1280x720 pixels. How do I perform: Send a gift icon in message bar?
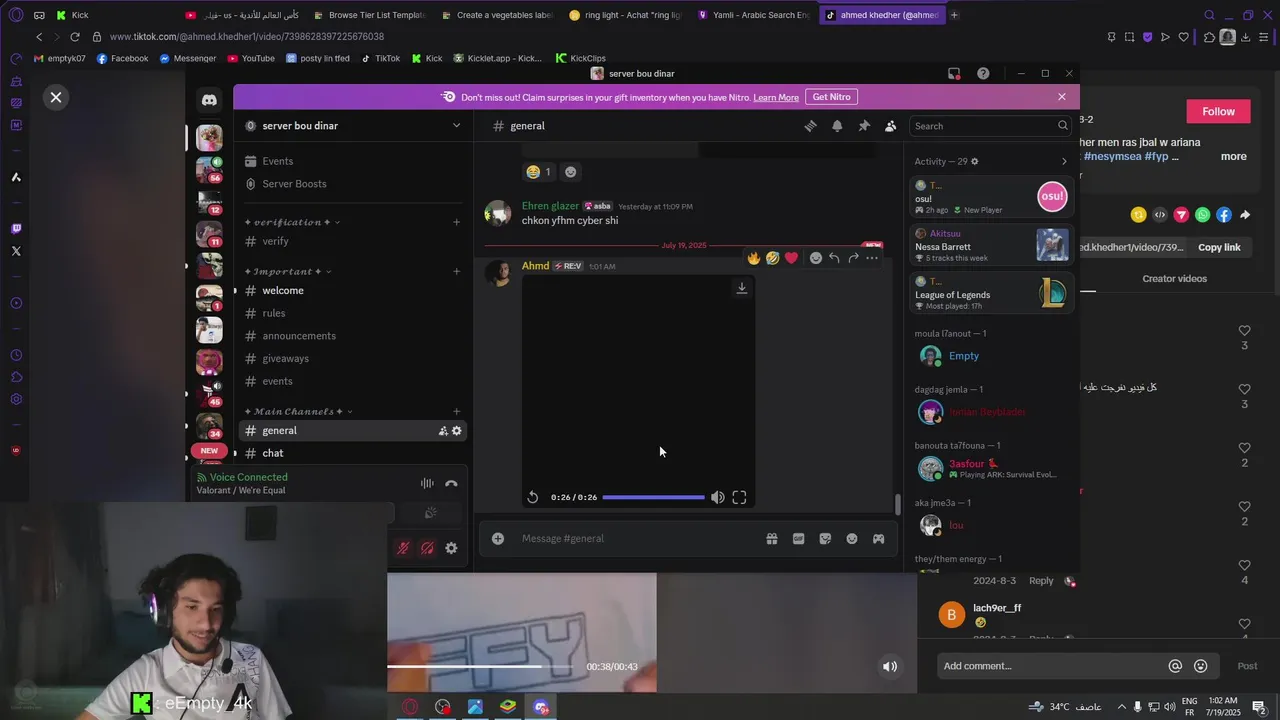click(772, 538)
